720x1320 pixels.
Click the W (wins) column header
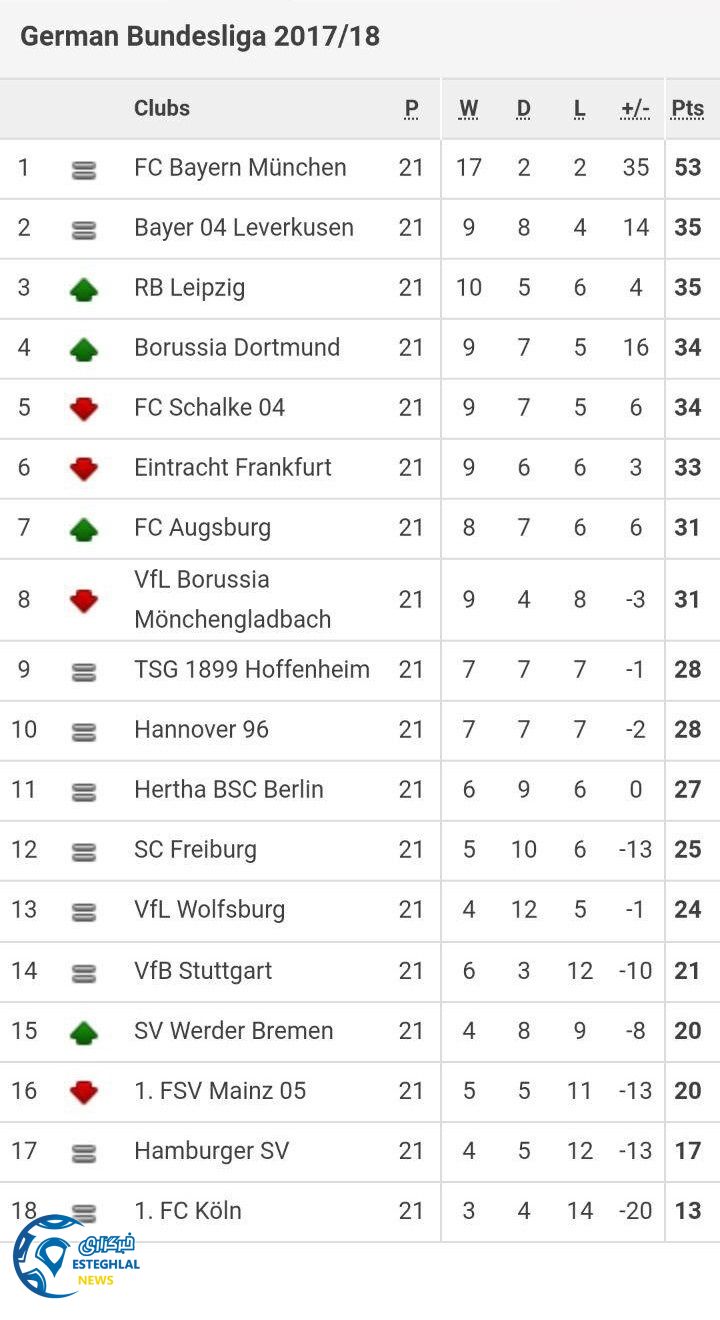click(x=468, y=109)
